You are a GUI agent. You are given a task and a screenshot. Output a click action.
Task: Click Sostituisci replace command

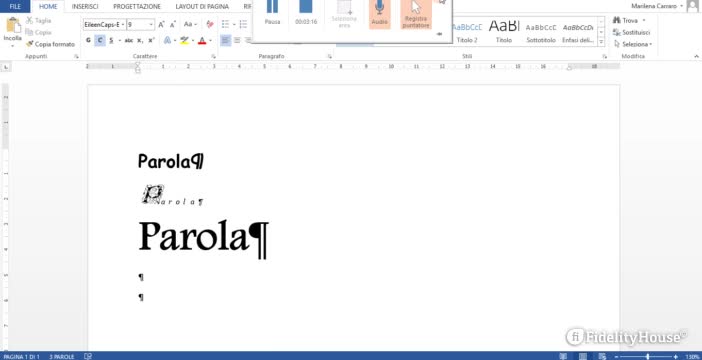click(x=631, y=32)
